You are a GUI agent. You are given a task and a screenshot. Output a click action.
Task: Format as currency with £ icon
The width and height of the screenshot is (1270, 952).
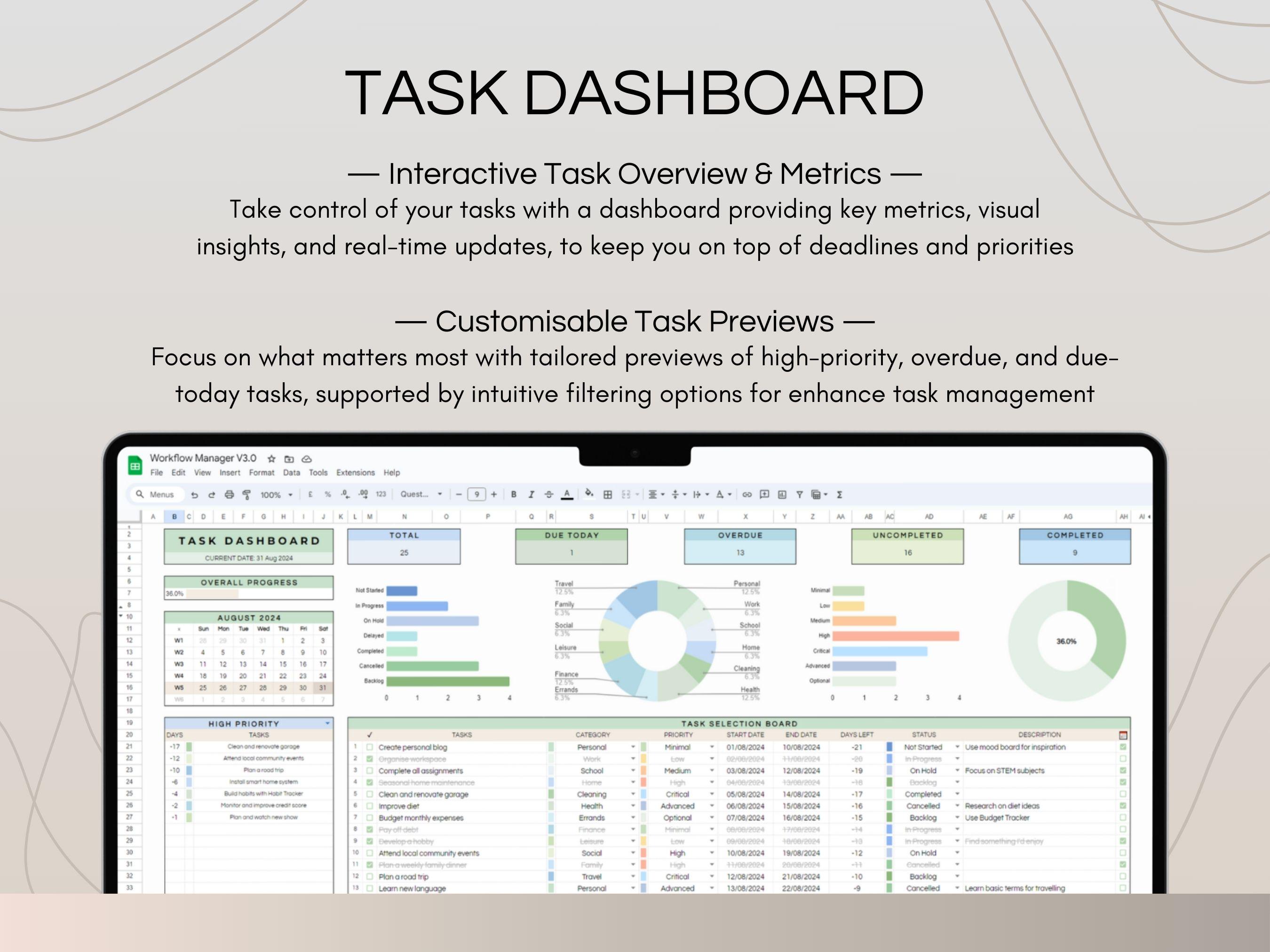click(310, 495)
